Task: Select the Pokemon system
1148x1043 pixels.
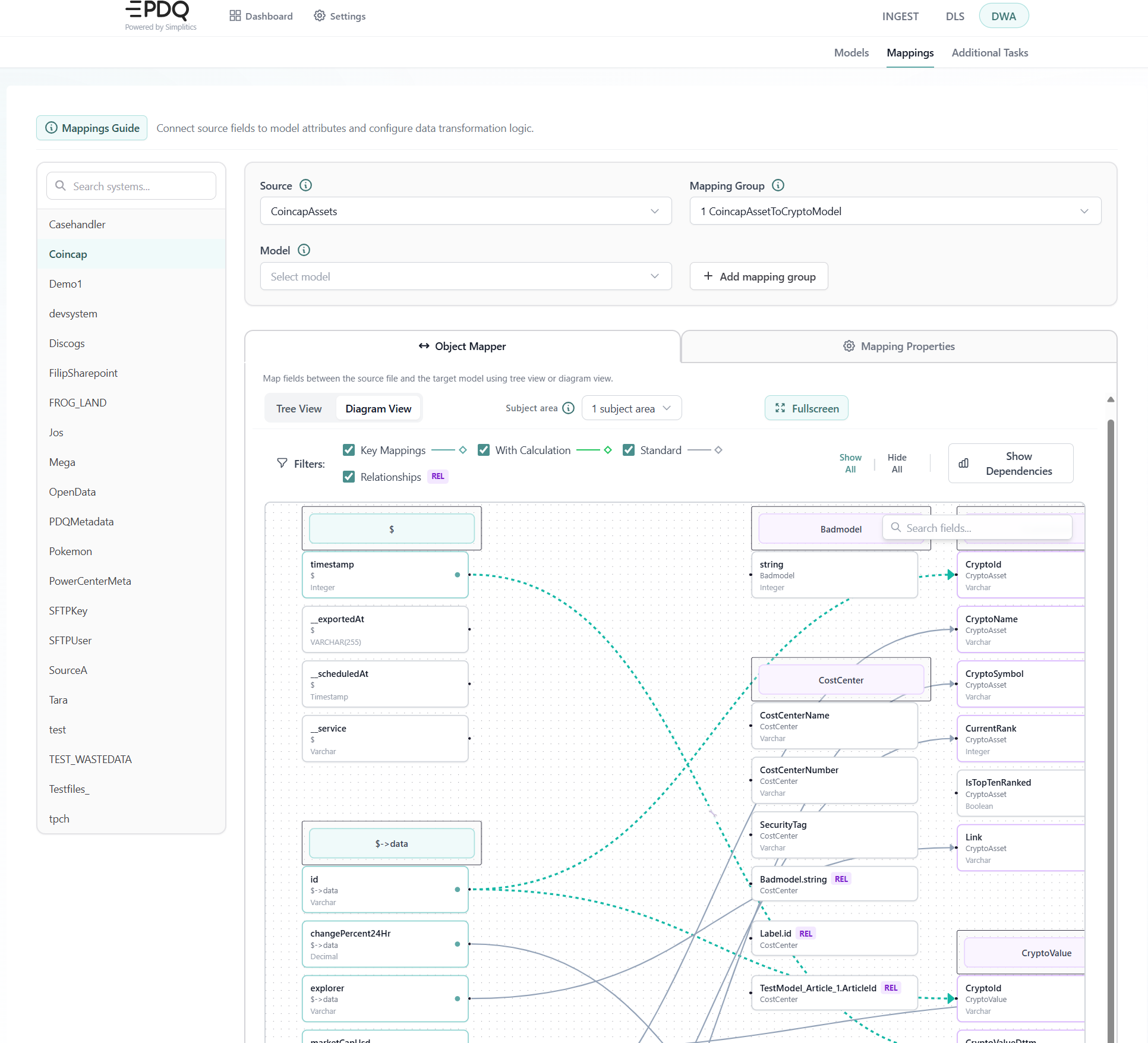Action: click(131, 551)
